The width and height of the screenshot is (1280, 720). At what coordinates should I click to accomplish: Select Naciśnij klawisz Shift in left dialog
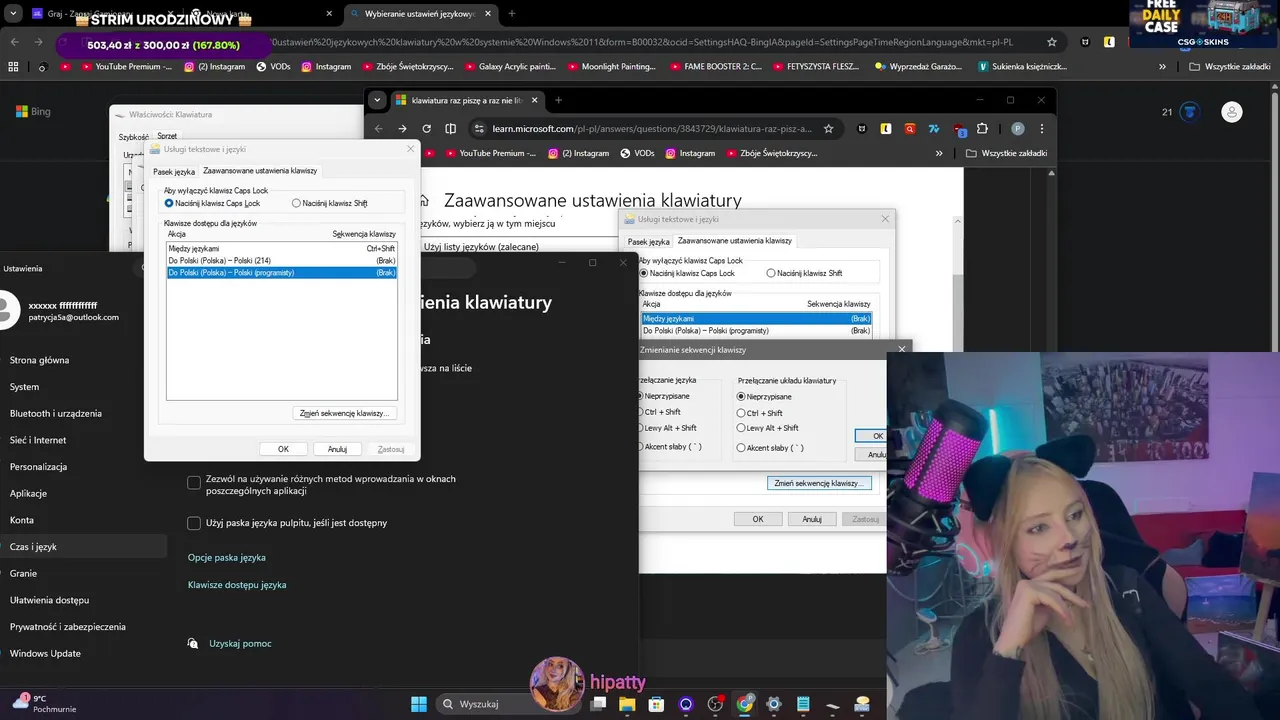(x=330, y=203)
